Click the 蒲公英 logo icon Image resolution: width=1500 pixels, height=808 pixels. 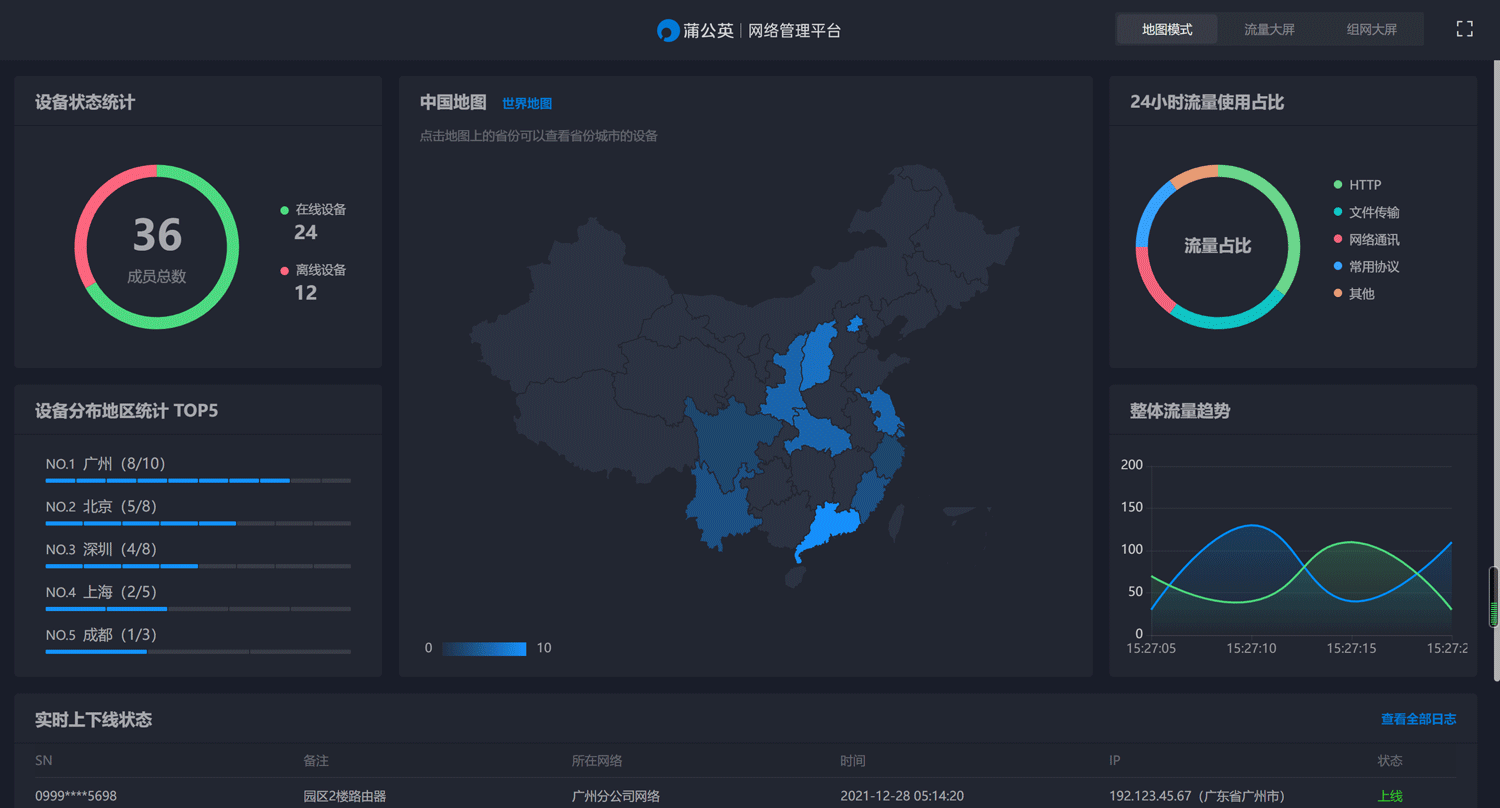coord(668,31)
